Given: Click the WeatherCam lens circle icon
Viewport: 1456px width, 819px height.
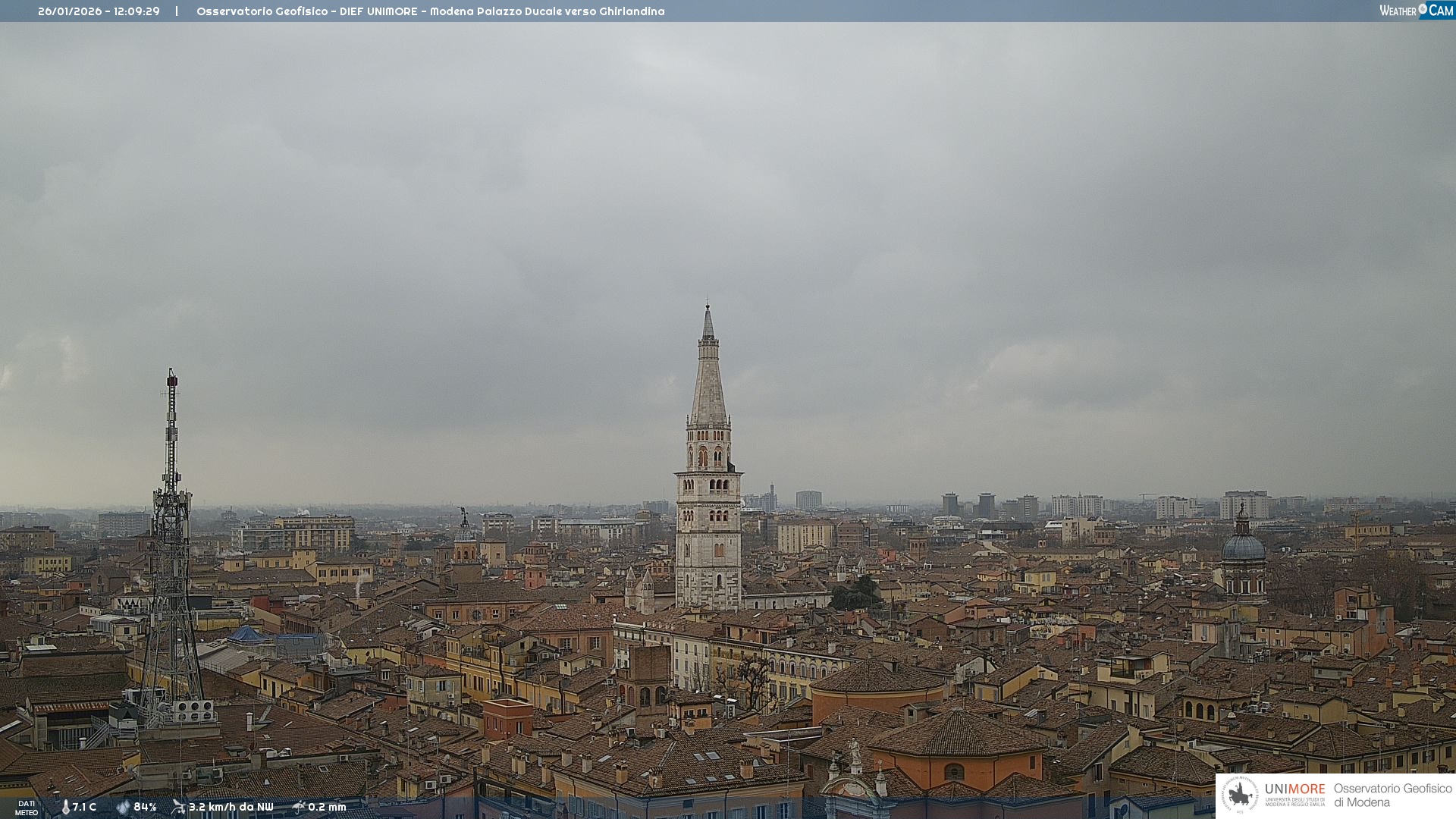Looking at the screenshot, I should (x=1423, y=8).
